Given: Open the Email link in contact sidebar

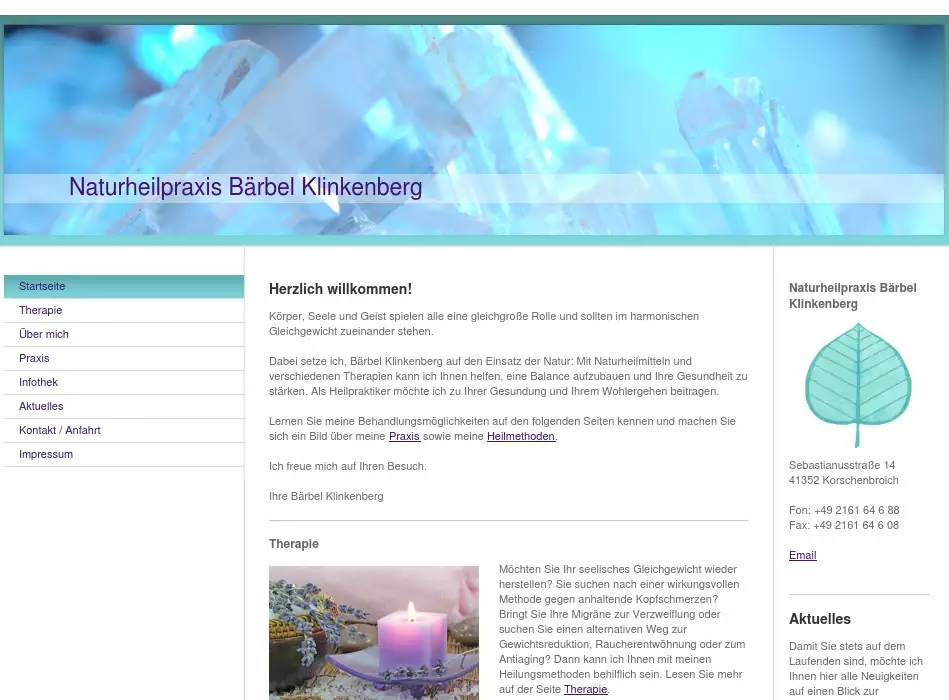Looking at the screenshot, I should (802, 555).
